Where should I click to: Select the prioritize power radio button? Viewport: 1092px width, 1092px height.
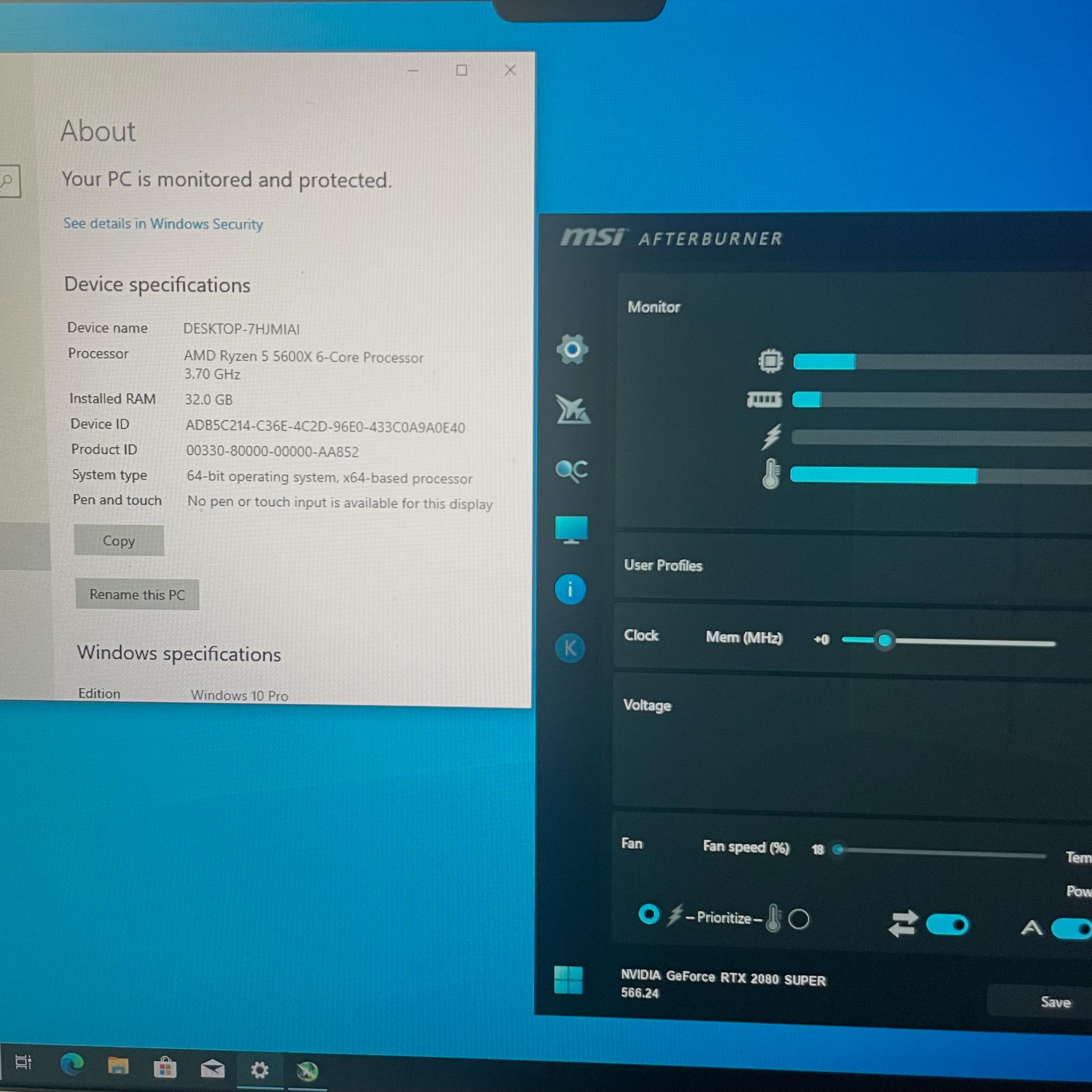(649, 914)
